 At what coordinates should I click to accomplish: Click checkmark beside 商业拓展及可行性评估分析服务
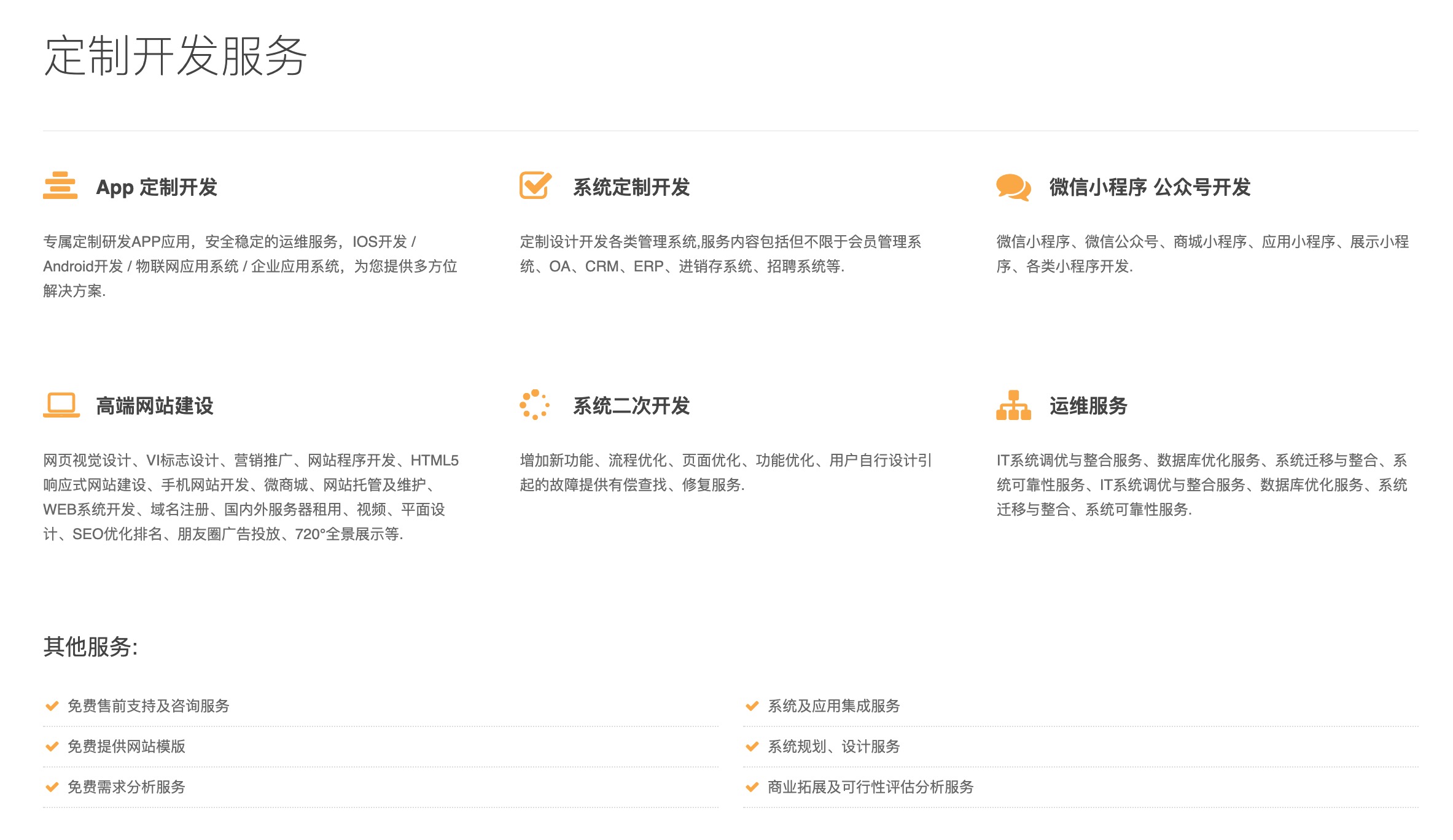pyautogui.click(x=752, y=787)
